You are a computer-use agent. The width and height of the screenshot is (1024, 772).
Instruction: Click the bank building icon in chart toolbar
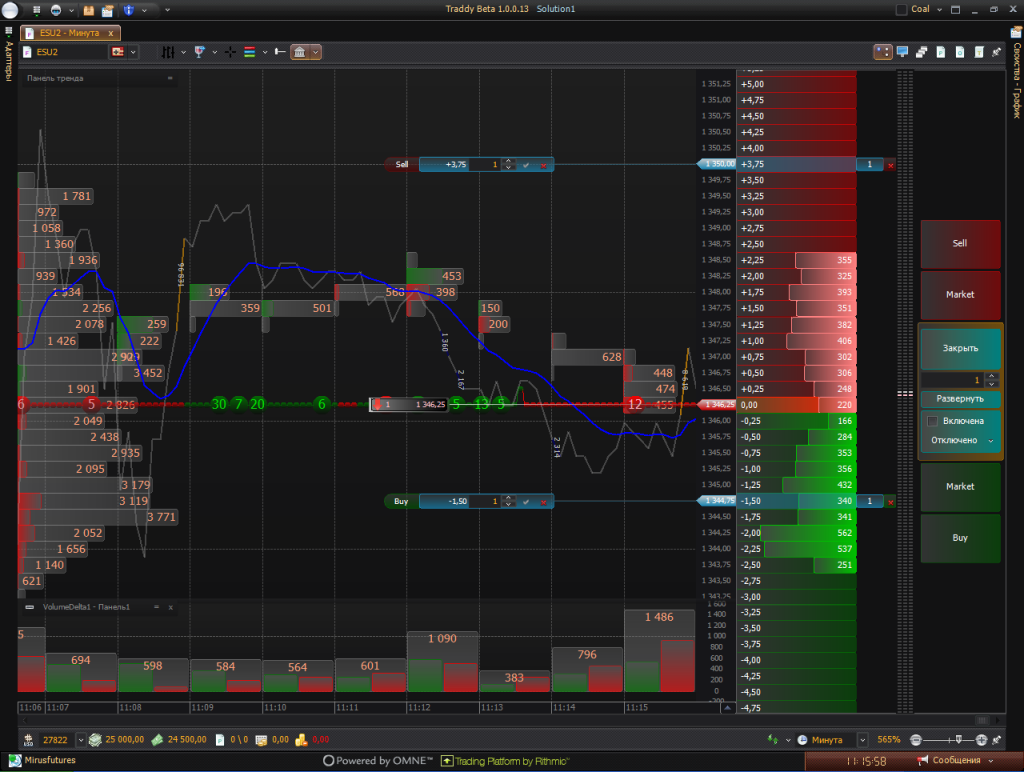(x=300, y=51)
